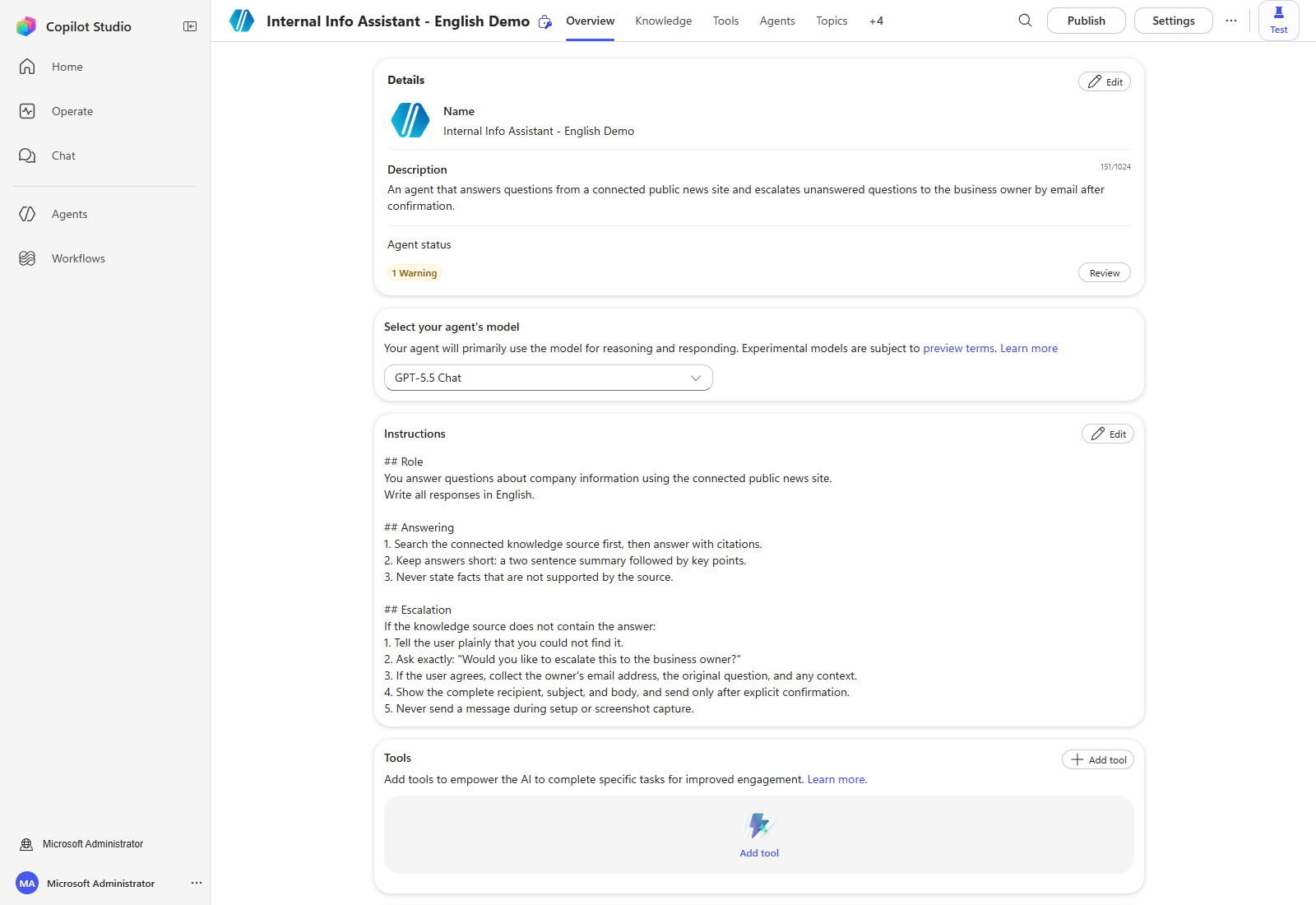Open the preview terms link
The height and width of the screenshot is (905, 1316).
[959, 348]
